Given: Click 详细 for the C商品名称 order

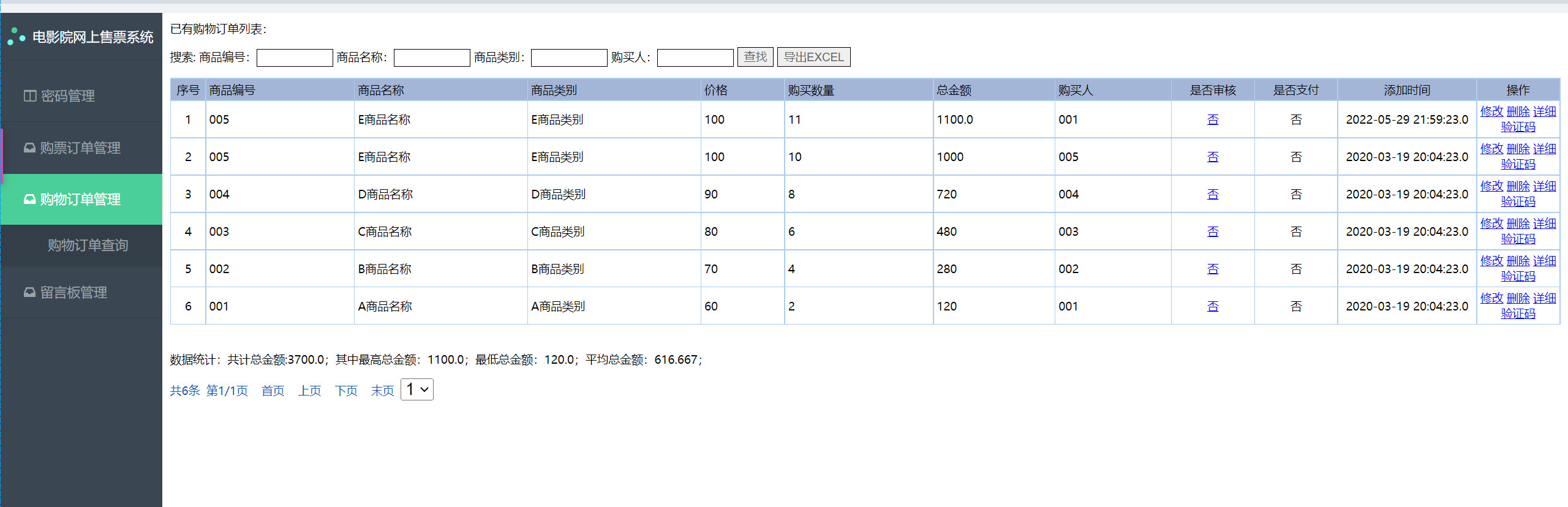Looking at the screenshot, I should (1544, 223).
